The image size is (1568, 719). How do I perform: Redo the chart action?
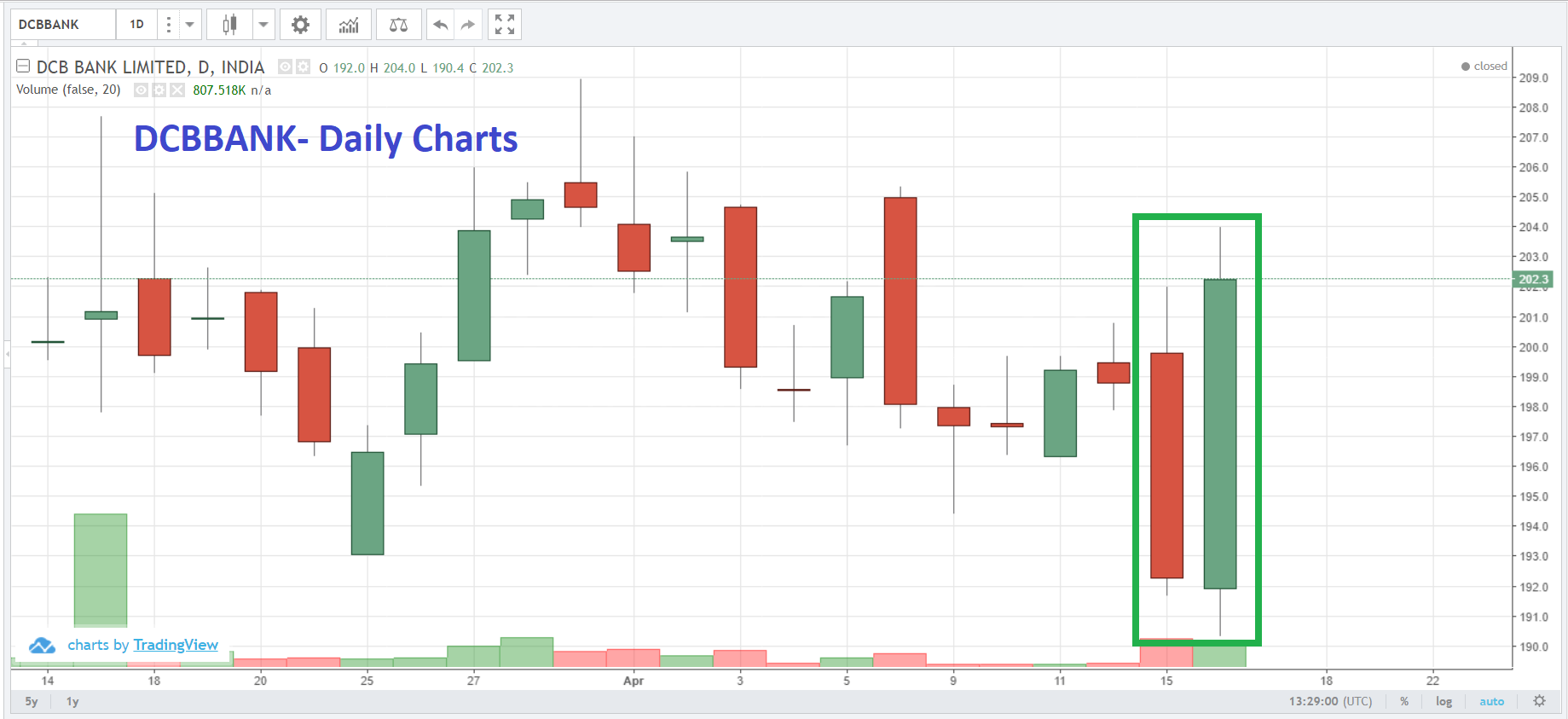pyautogui.click(x=468, y=25)
